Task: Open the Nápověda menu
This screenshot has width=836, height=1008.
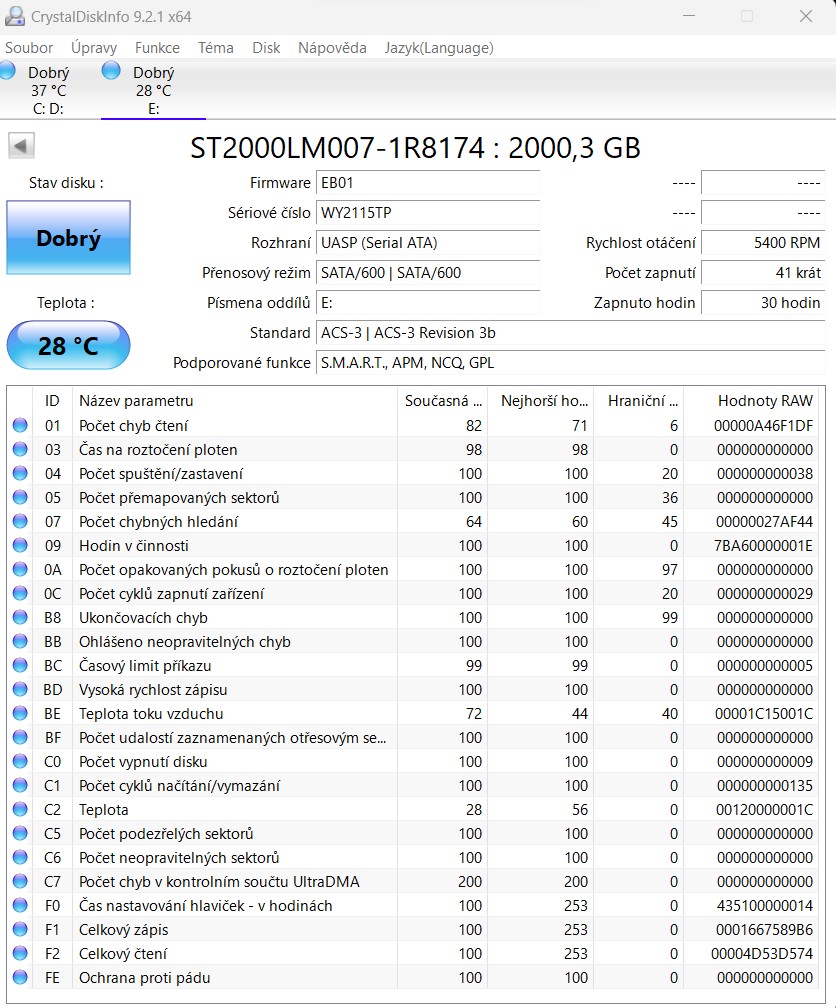Action: 332,48
